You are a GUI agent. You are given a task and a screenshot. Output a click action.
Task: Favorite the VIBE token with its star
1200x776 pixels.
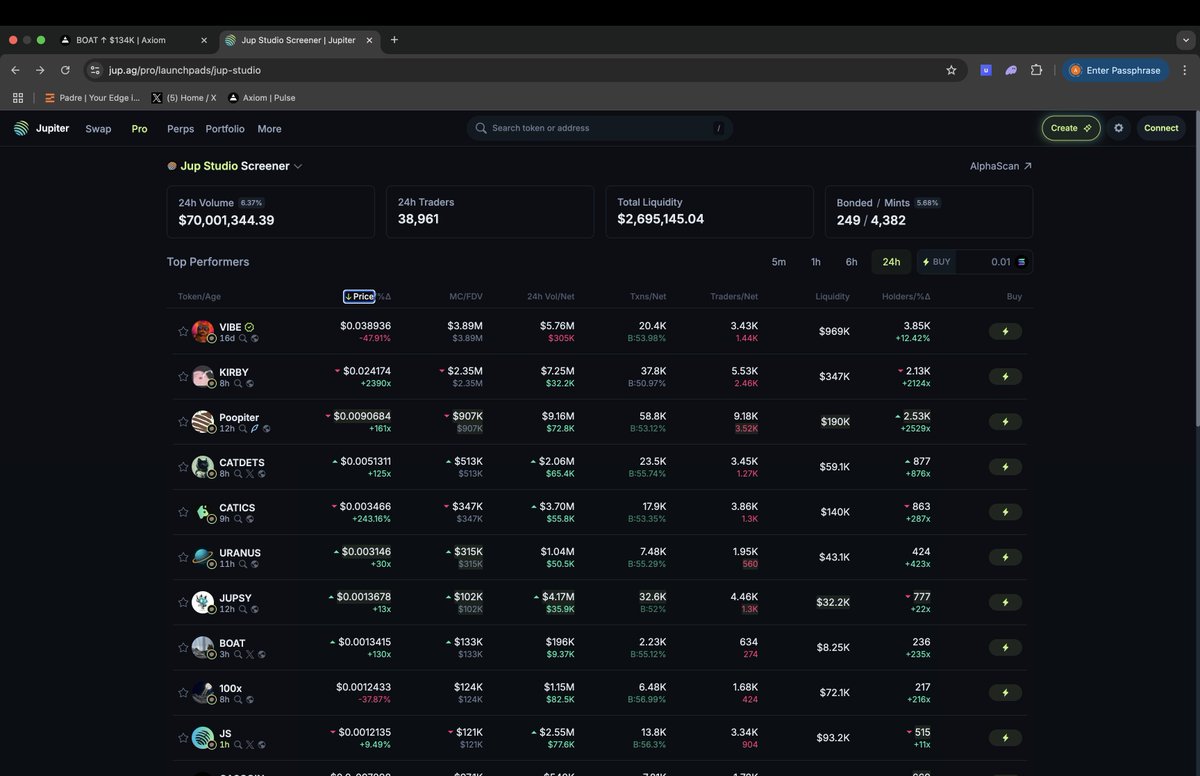pos(183,331)
